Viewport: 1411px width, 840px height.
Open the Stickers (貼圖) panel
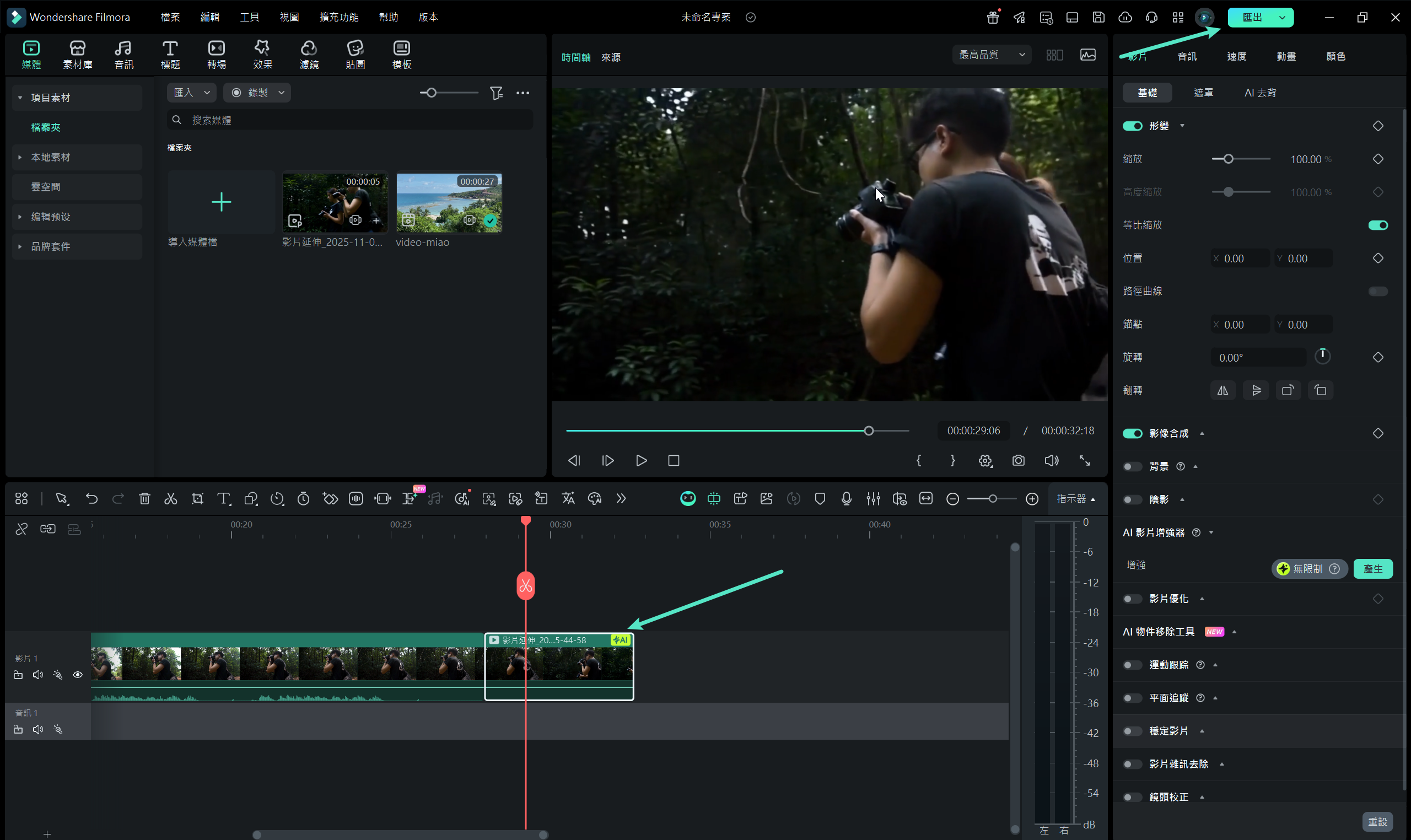coord(355,55)
